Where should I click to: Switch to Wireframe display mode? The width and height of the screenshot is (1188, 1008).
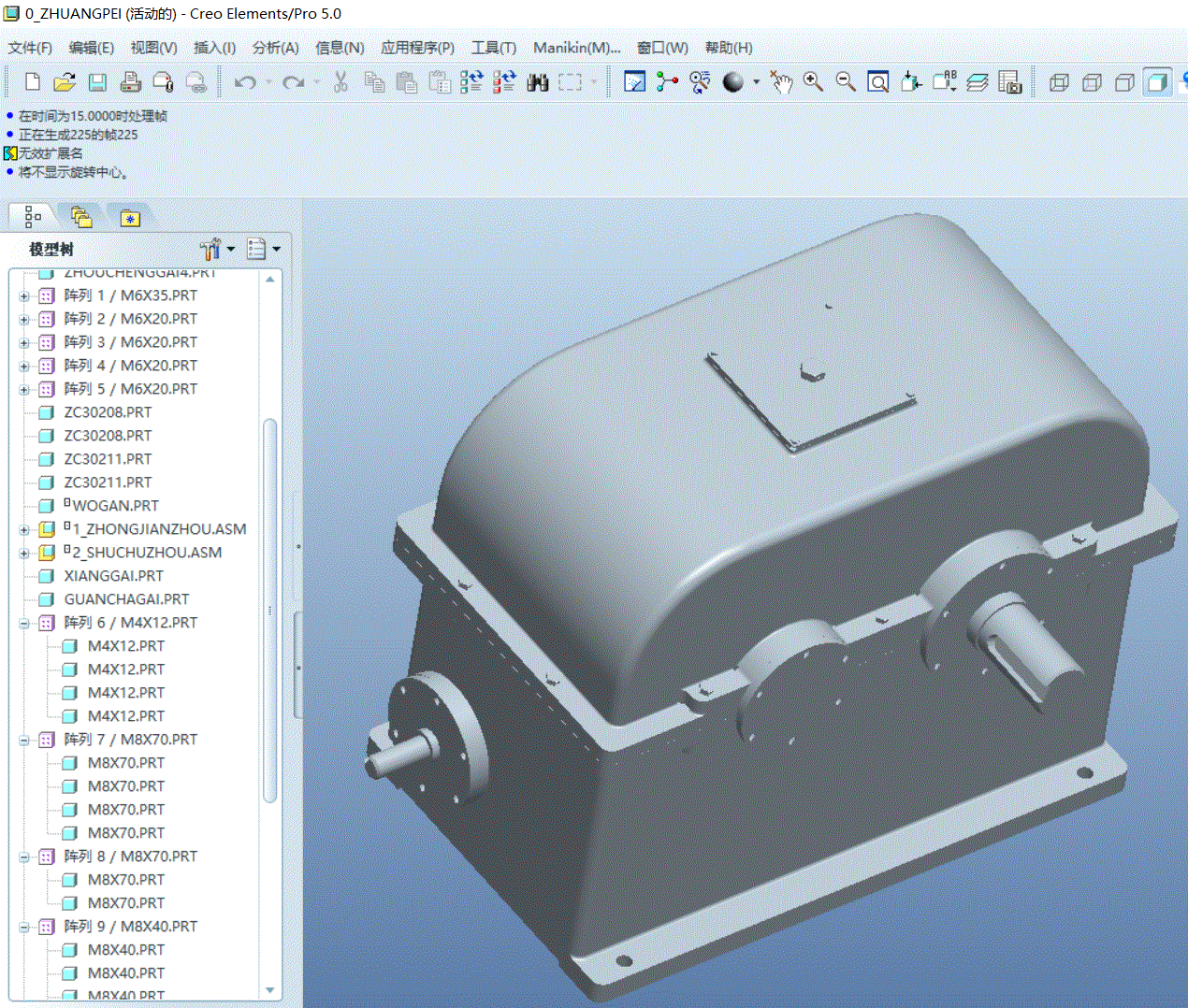tap(1059, 82)
